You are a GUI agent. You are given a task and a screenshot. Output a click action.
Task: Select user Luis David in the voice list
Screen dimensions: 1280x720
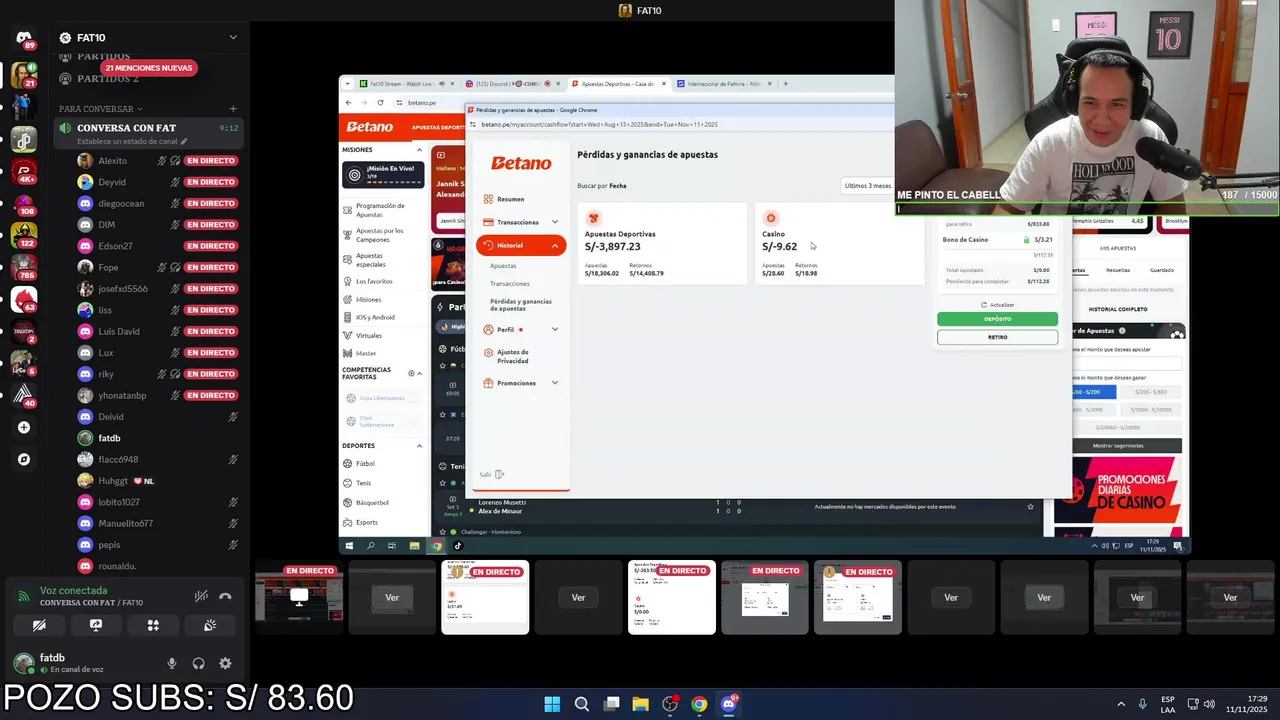[118, 331]
